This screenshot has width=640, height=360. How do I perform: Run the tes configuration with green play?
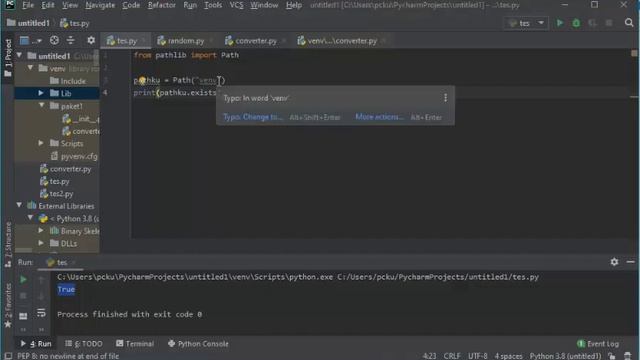click(560, 23)
